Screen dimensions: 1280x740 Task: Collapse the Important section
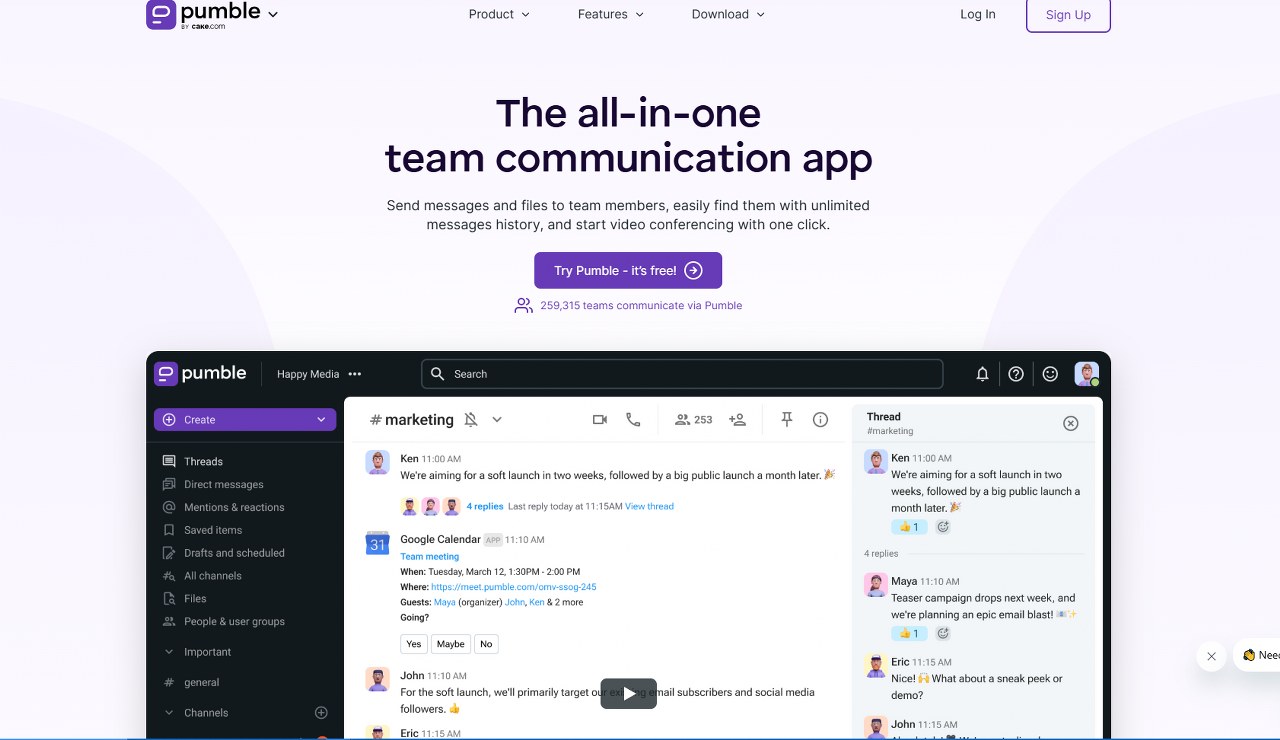point(169,652)
